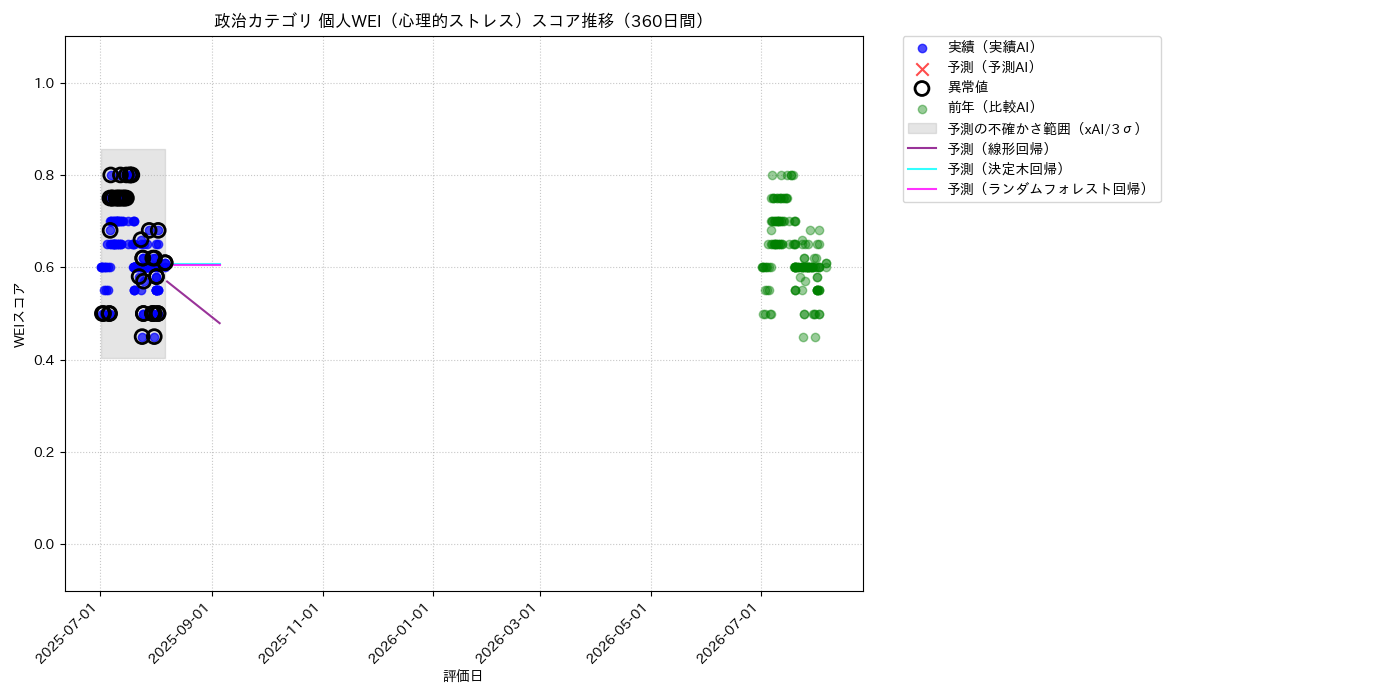Click x-axis date 2025-11-01

tap(293, 632)
